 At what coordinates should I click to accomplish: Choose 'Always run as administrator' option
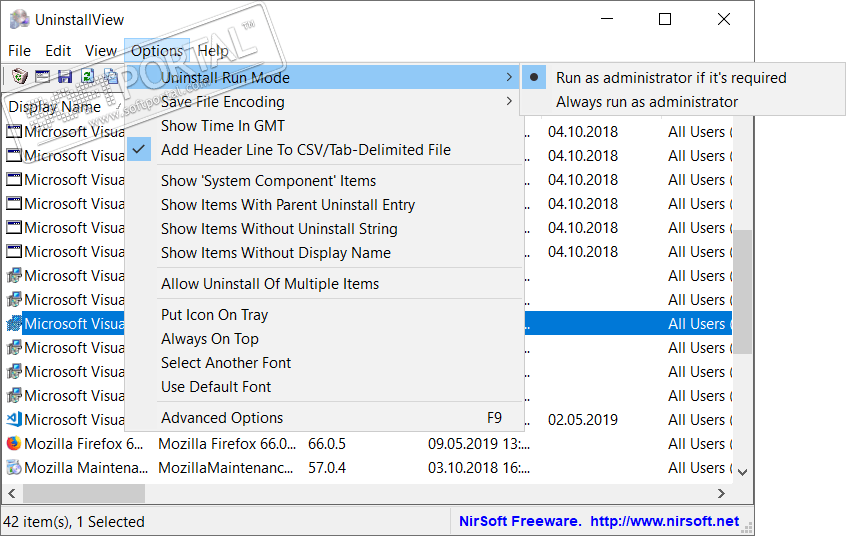(x=646, y=102)
